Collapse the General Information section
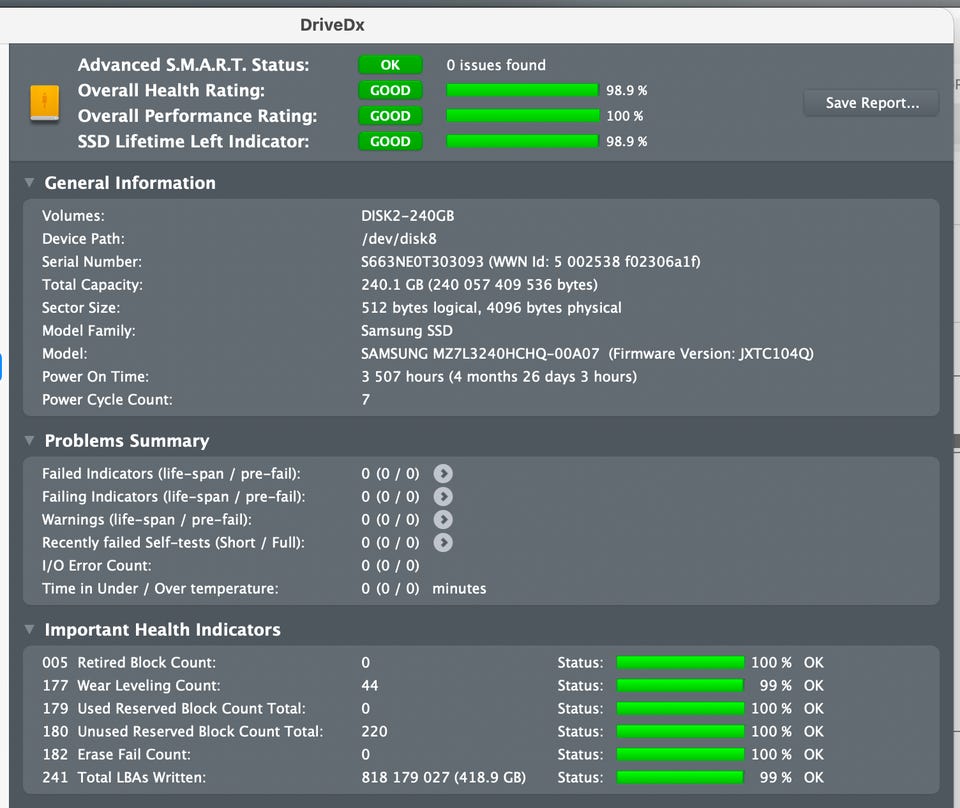 tap(29, 182)
